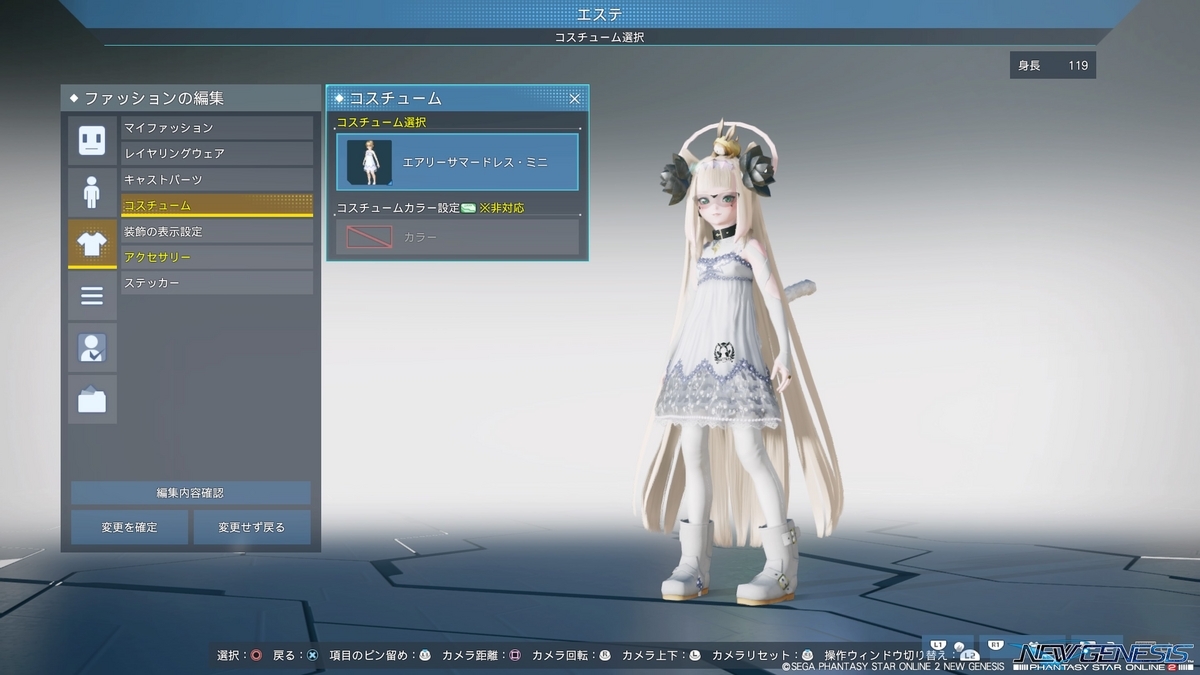Click the square button icon beside カメラ距離
The image size is (1200, 675).
pyautogui.click(x=514, y=656)
